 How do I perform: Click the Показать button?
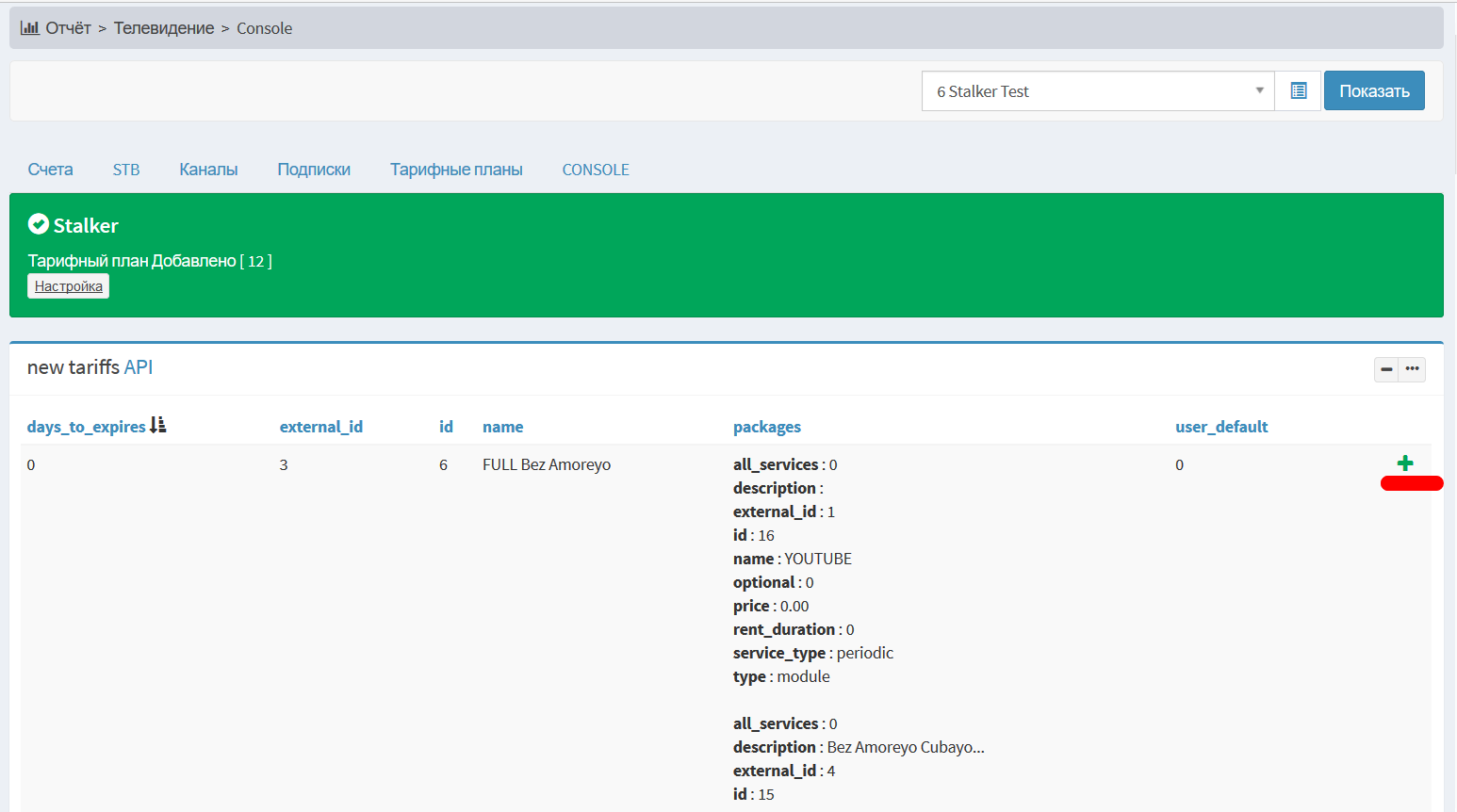tap(1374, 91)
